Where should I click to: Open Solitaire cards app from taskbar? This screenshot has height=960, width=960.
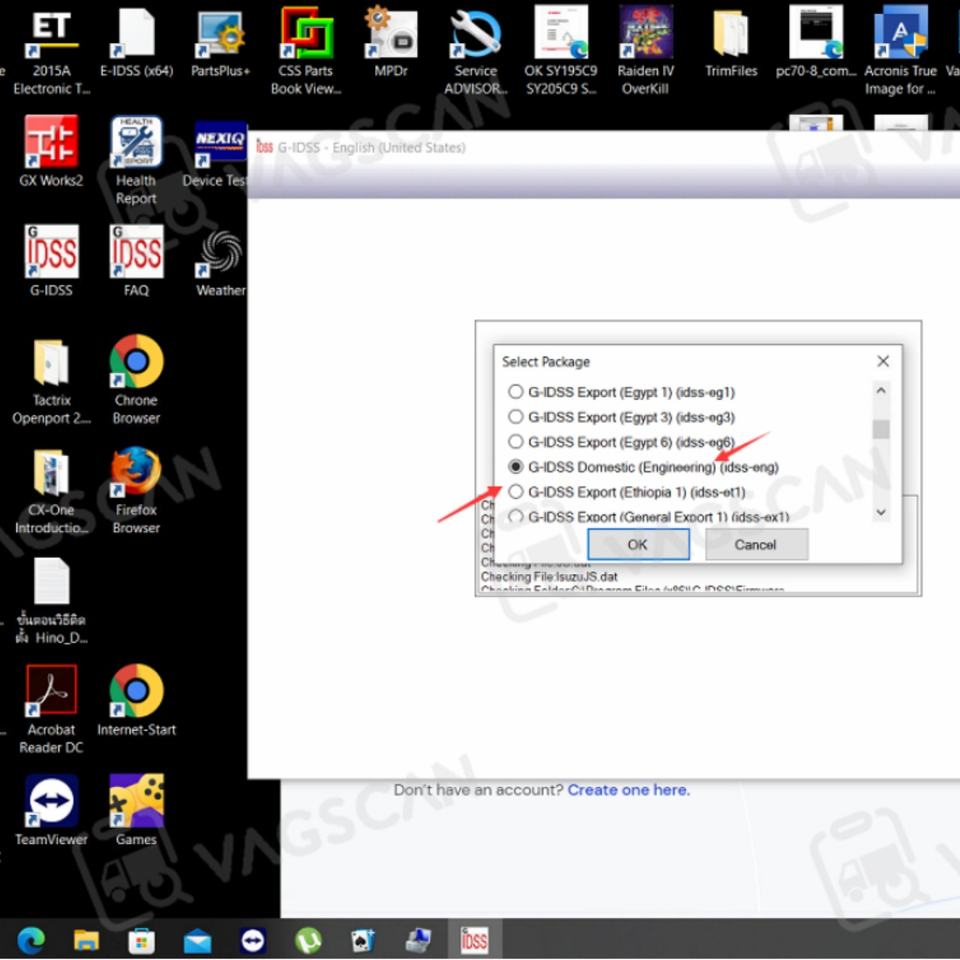(363, 939)
